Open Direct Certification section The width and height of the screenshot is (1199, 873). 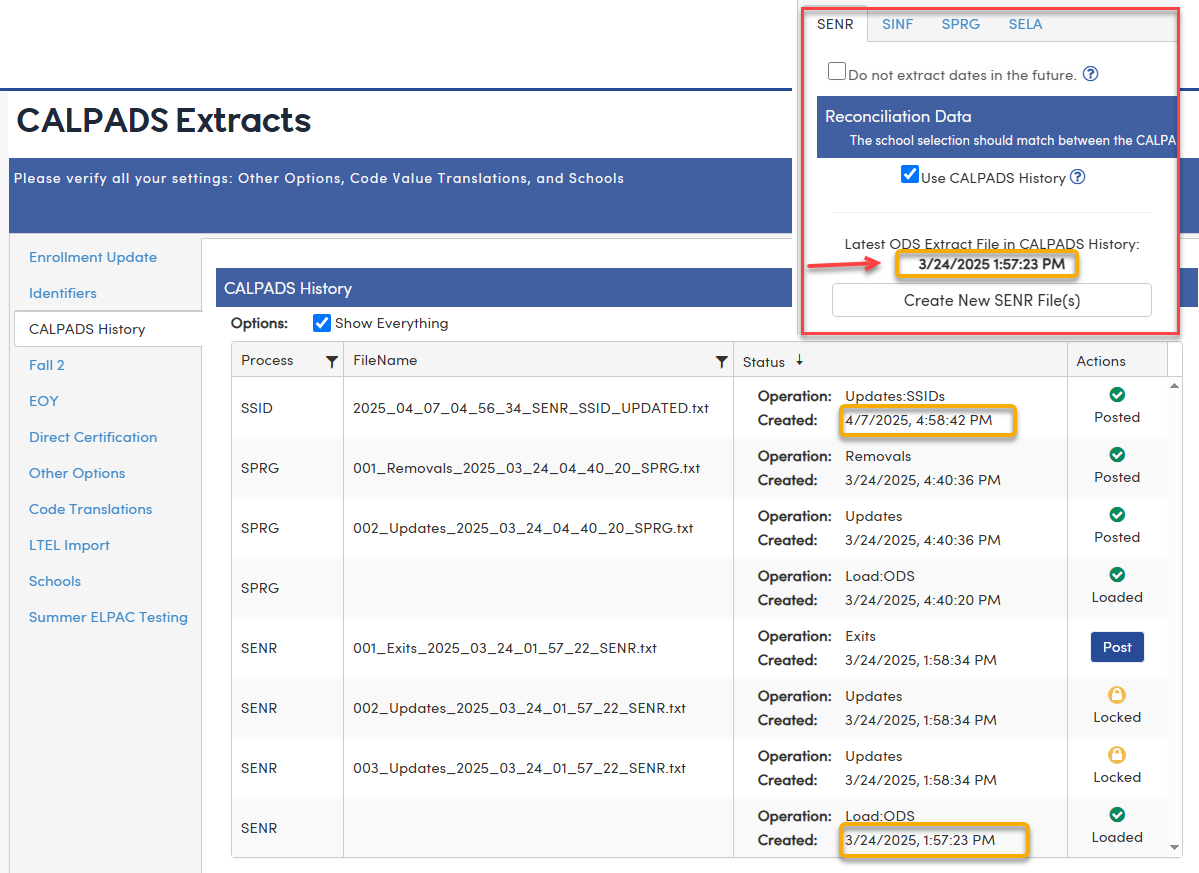(x=93, y=437)
